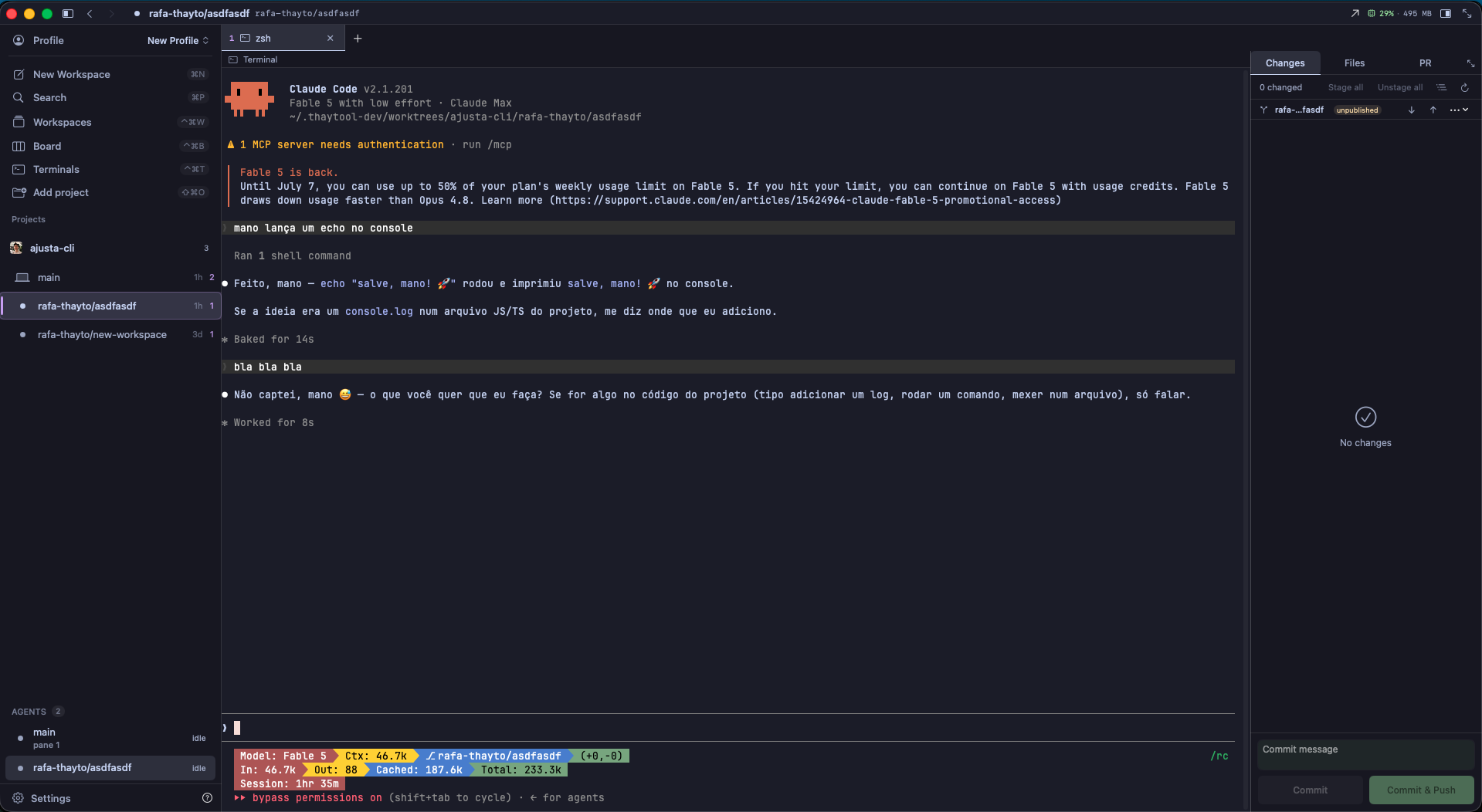The width and height of the screenshot is (1482, 812).
Task: Click the Commit & Push button
Action: [1421, 790]
